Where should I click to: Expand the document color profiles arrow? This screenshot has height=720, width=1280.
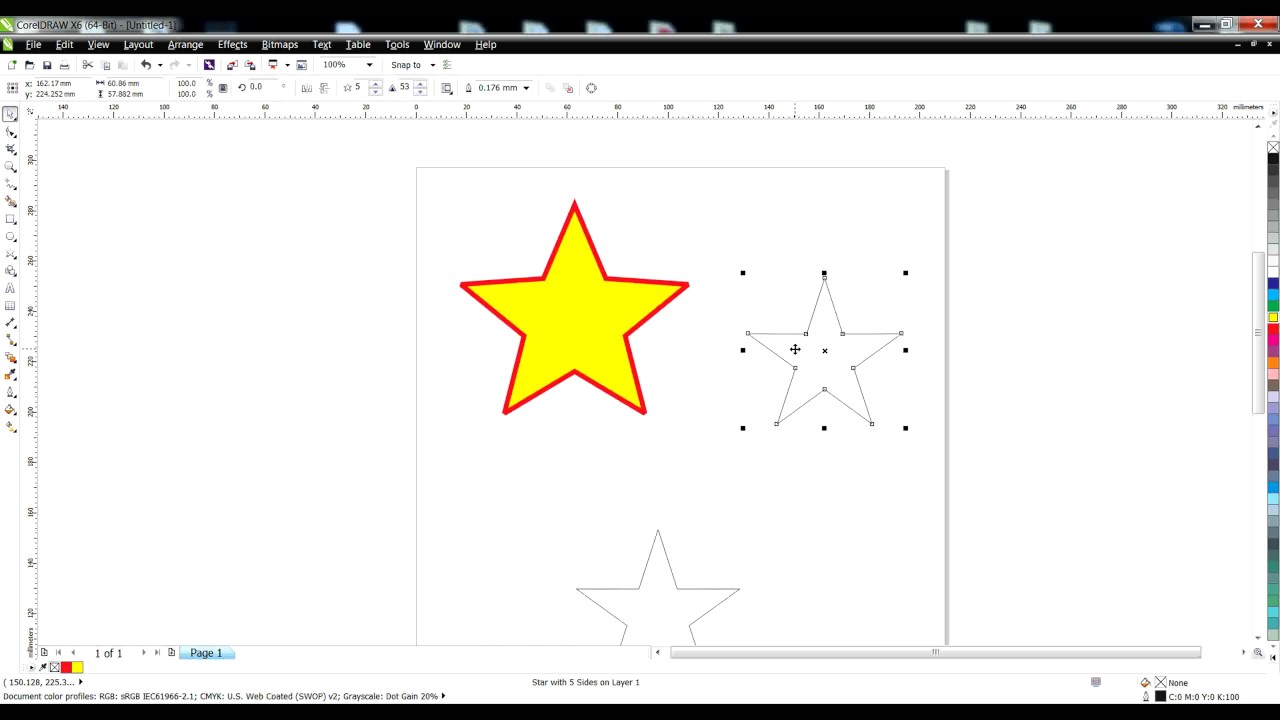point(443,696)
